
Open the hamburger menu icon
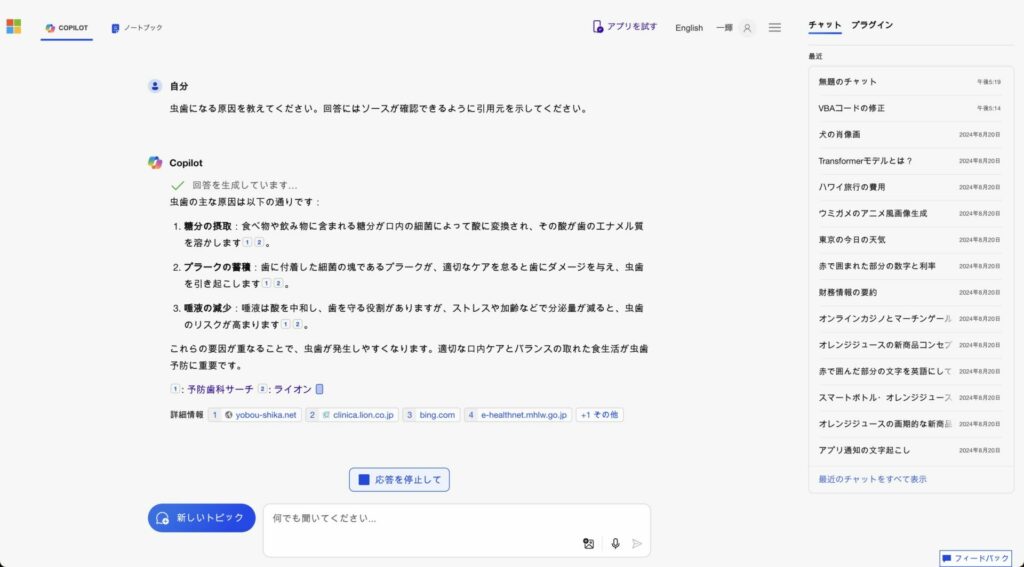tap(775, 28)
